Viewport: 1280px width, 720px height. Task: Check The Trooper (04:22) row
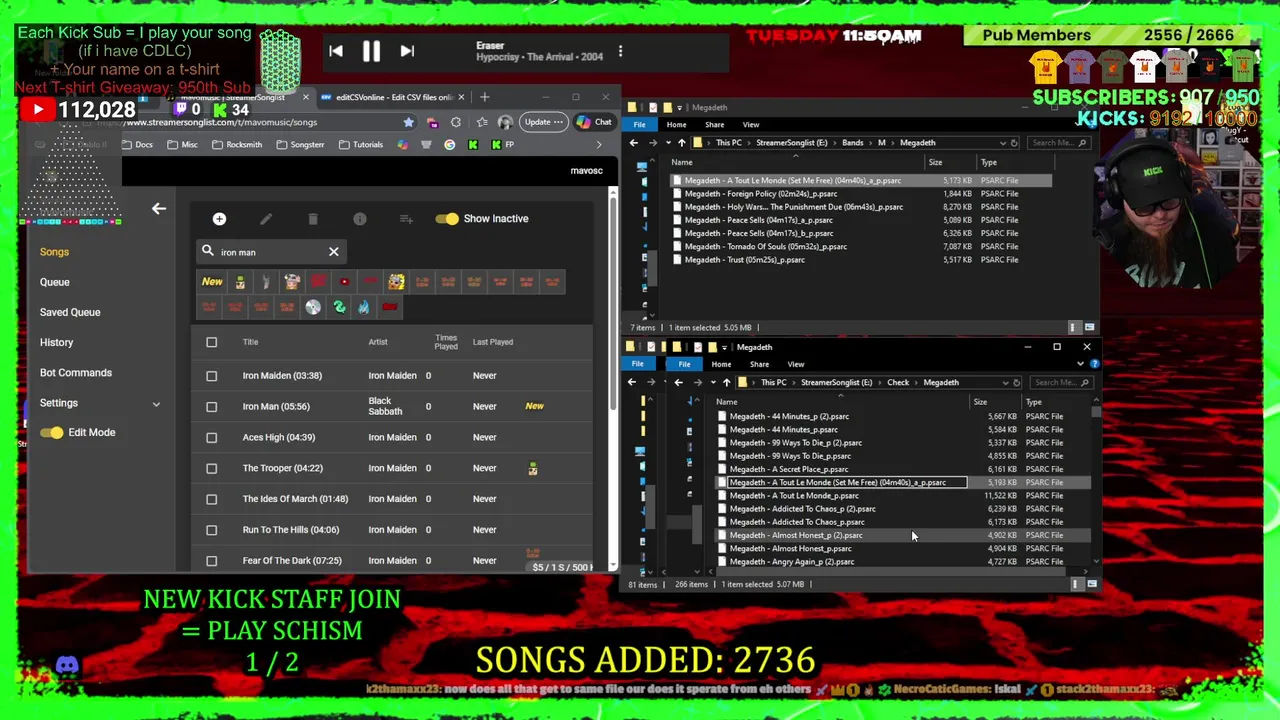[x=211, y=469]
